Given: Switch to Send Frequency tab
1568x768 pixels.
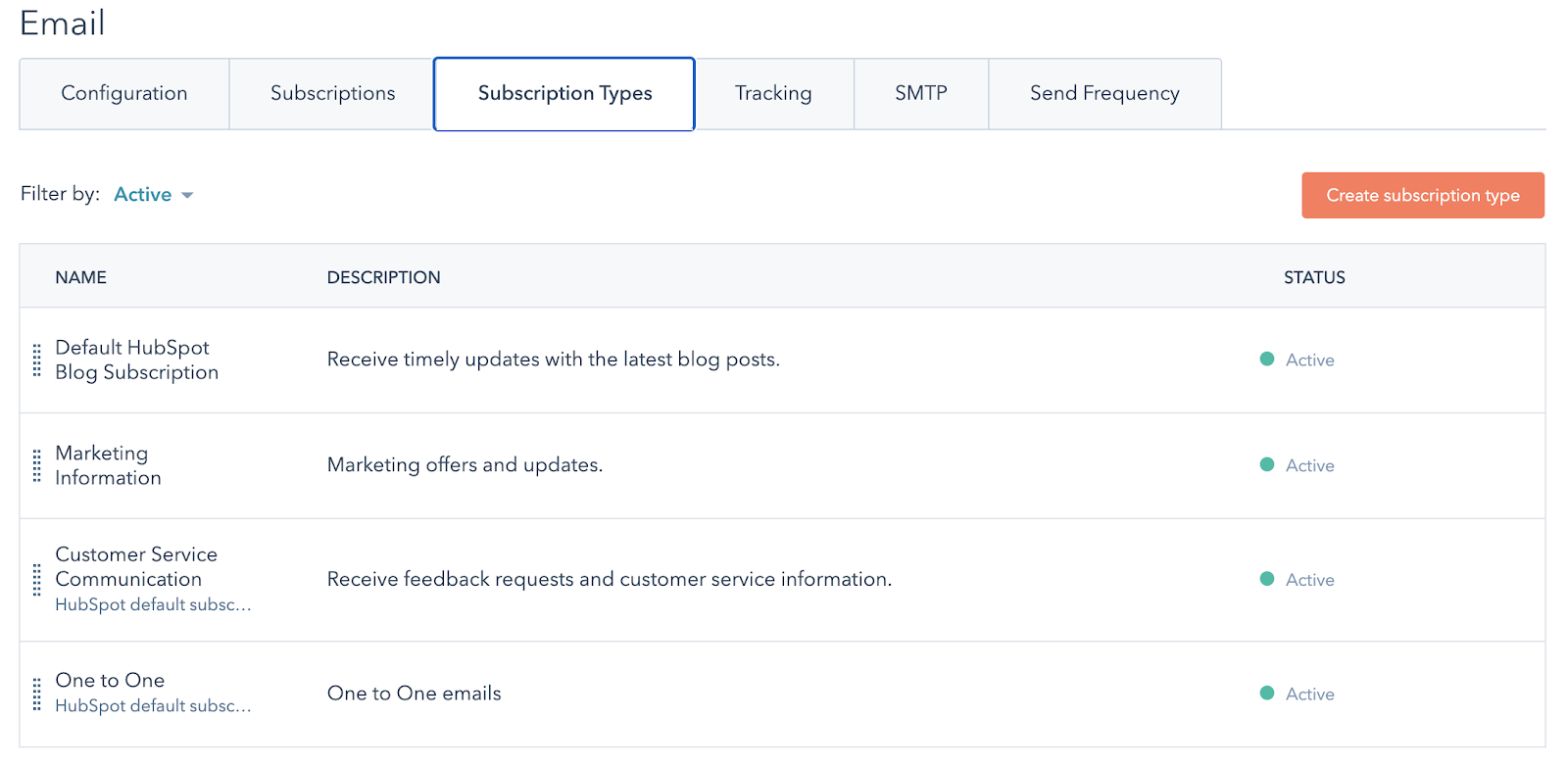Looking at the screenshot, I should tap(1104, 94).
